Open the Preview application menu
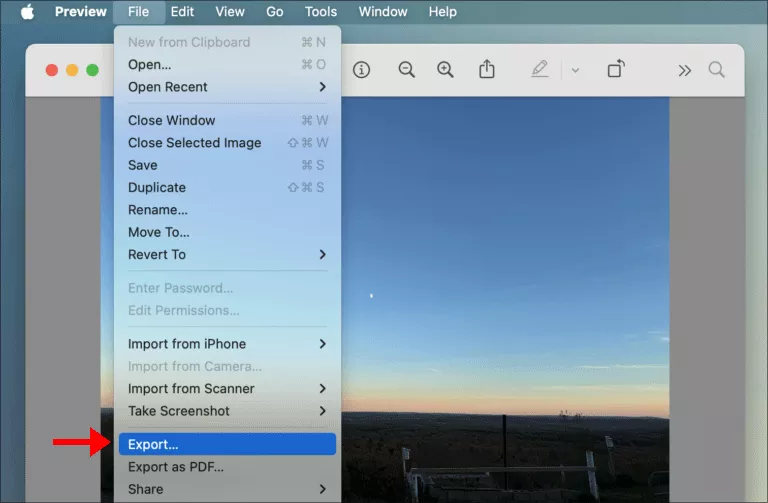Image resolution: width=768 pixels, height=503 pixels. tap(80, 11)
